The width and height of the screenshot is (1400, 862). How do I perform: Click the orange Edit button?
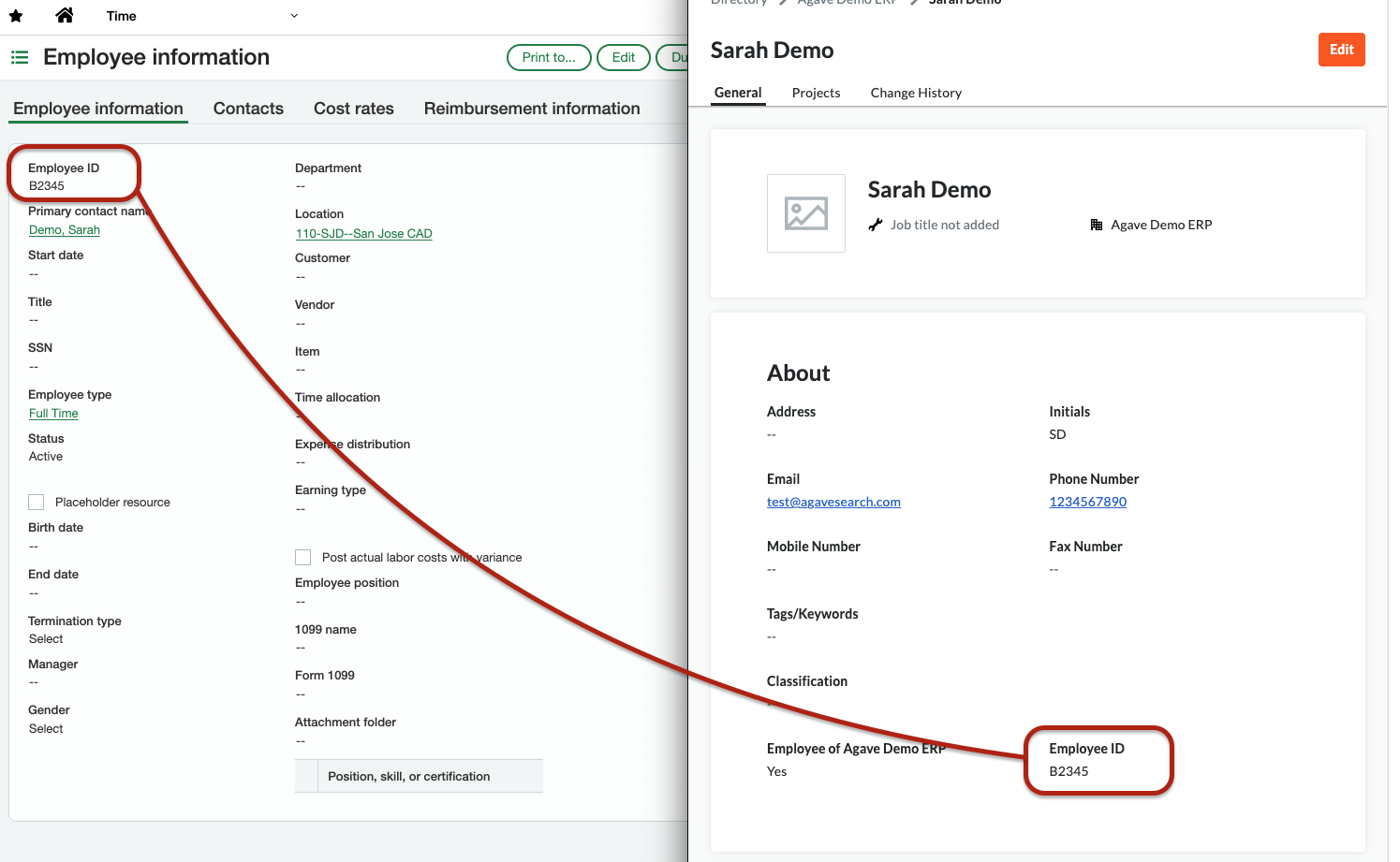(x=1341, y=50)
